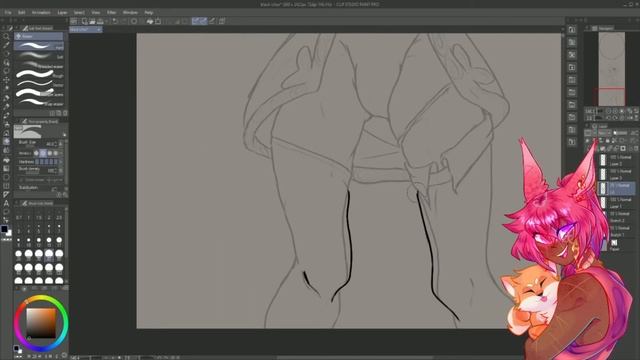
Task: Toggle first Snap button in command bar
Action: click(196, 21)
